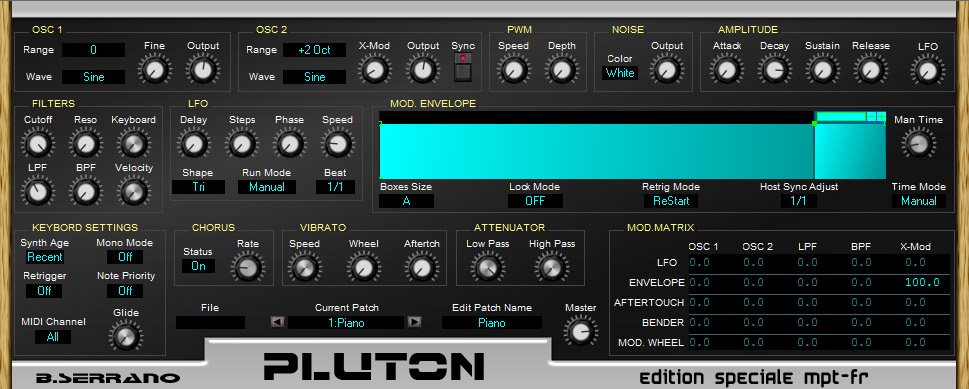Screen dimensions: 969x389
Task: Click the Vibrato Speed knob
Action: 304,267
